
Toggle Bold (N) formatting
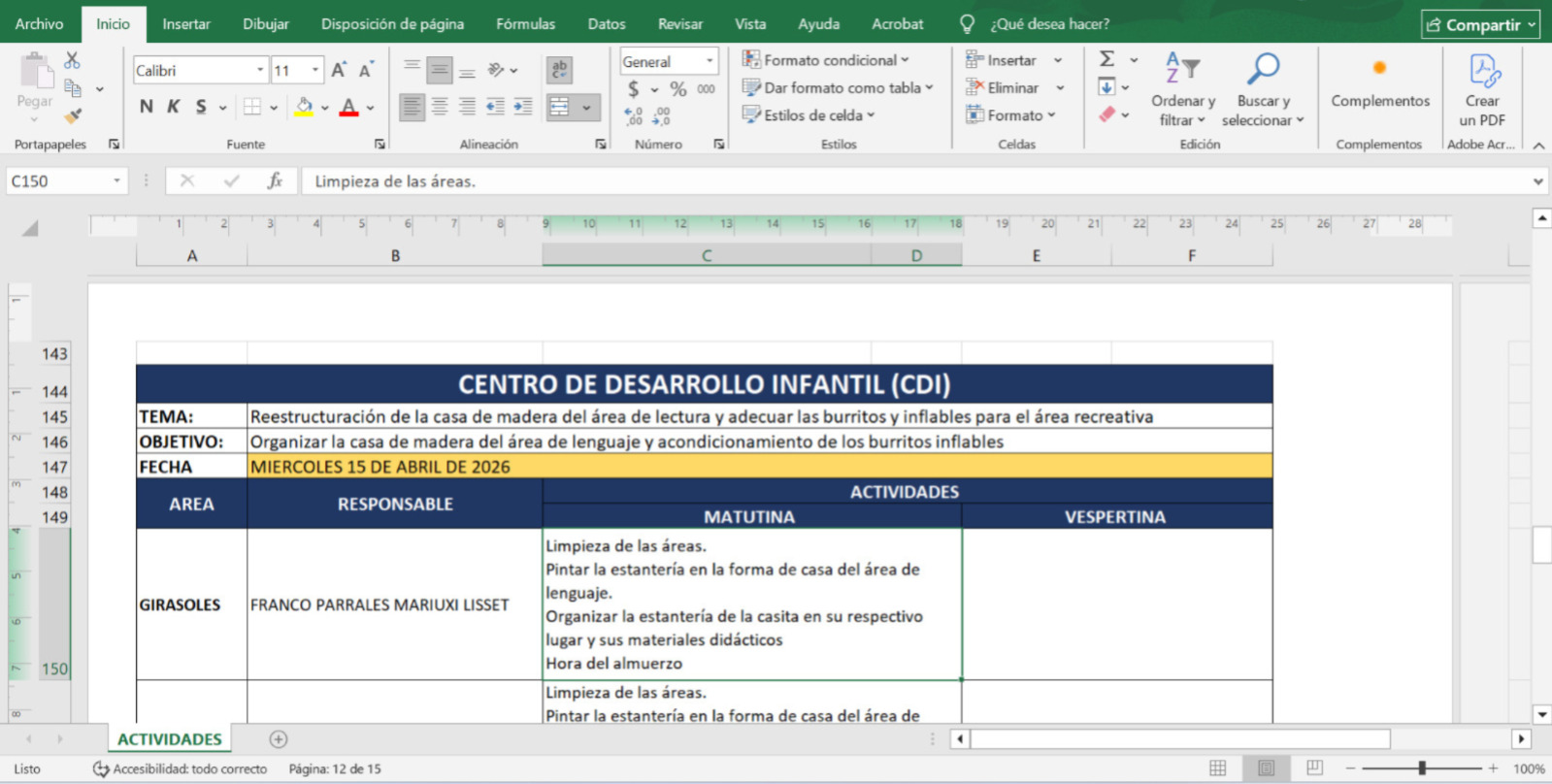pyautogui.click(x=146, y=107)
